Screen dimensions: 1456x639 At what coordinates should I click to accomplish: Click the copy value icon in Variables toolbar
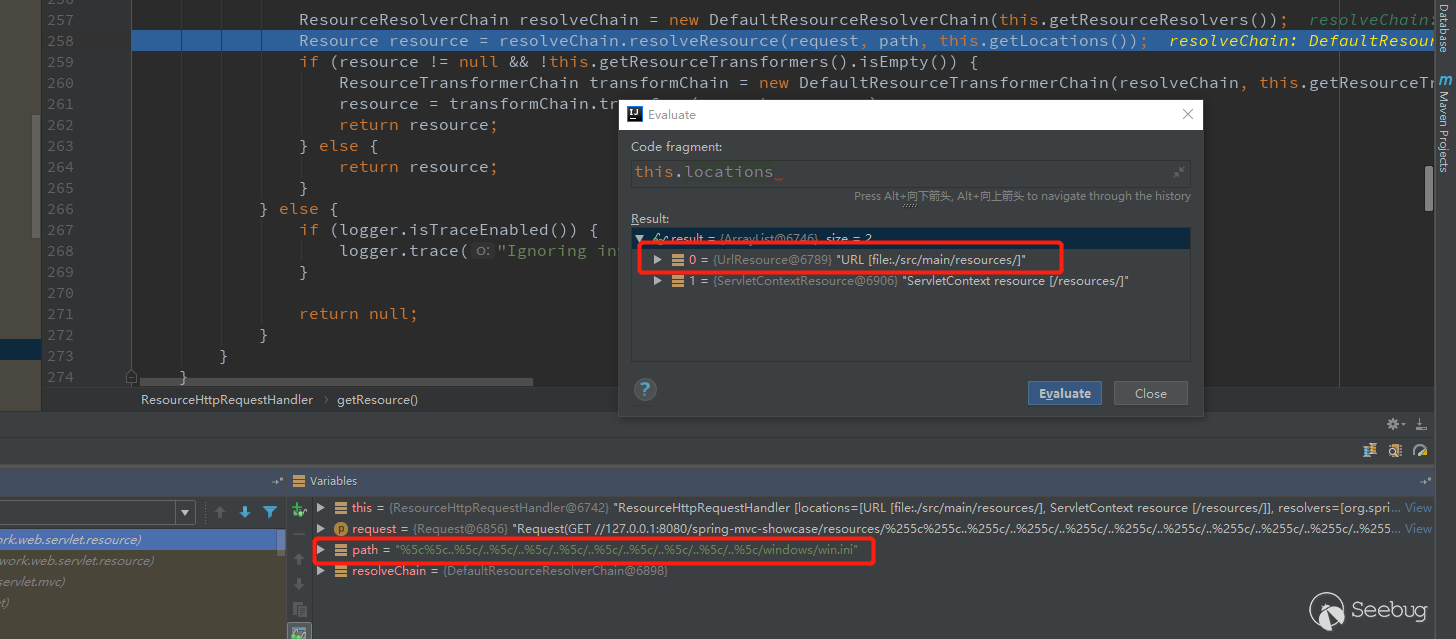(x=299, y=609)
